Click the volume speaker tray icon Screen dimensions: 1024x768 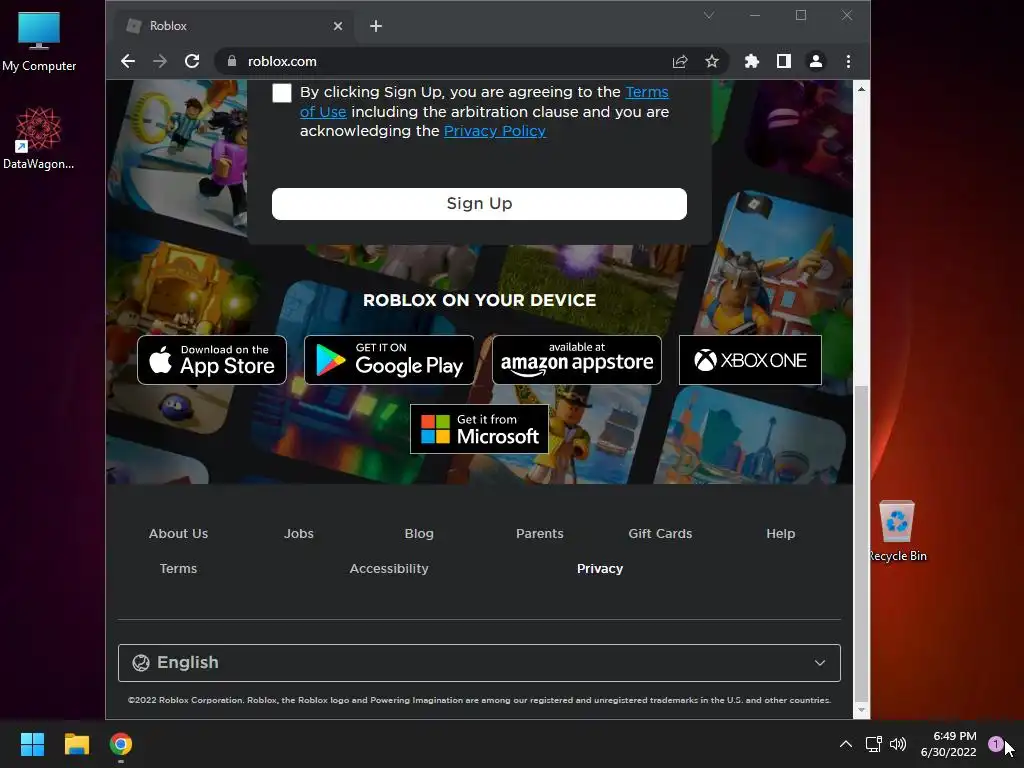898,744
